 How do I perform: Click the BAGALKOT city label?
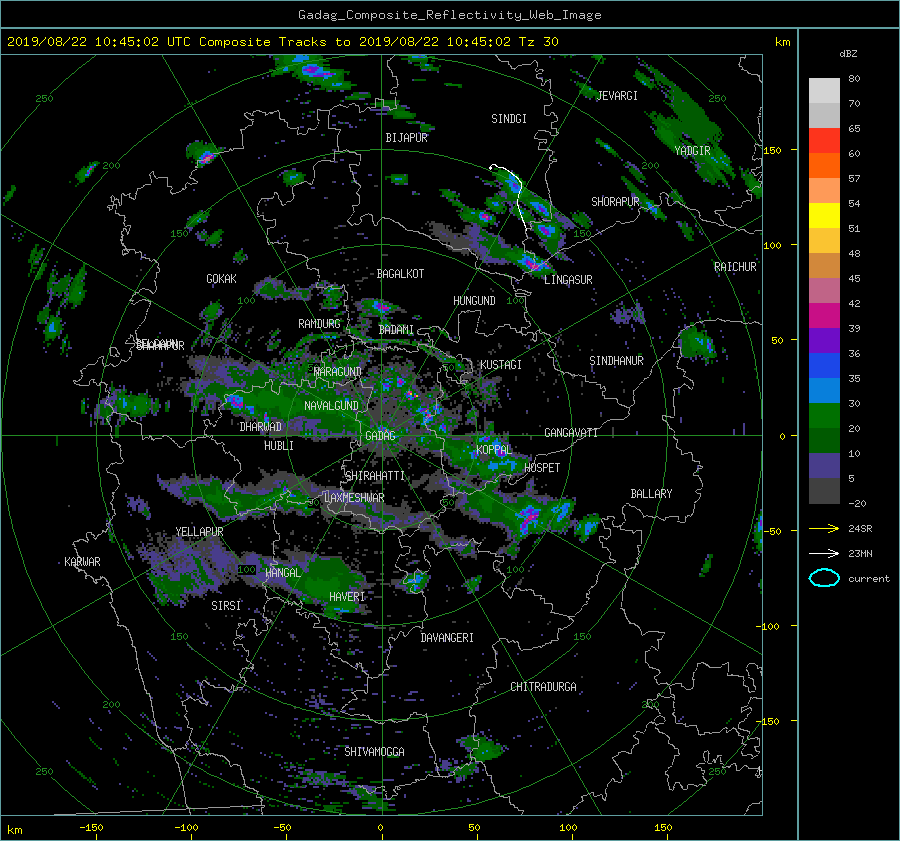click(400, 274)
